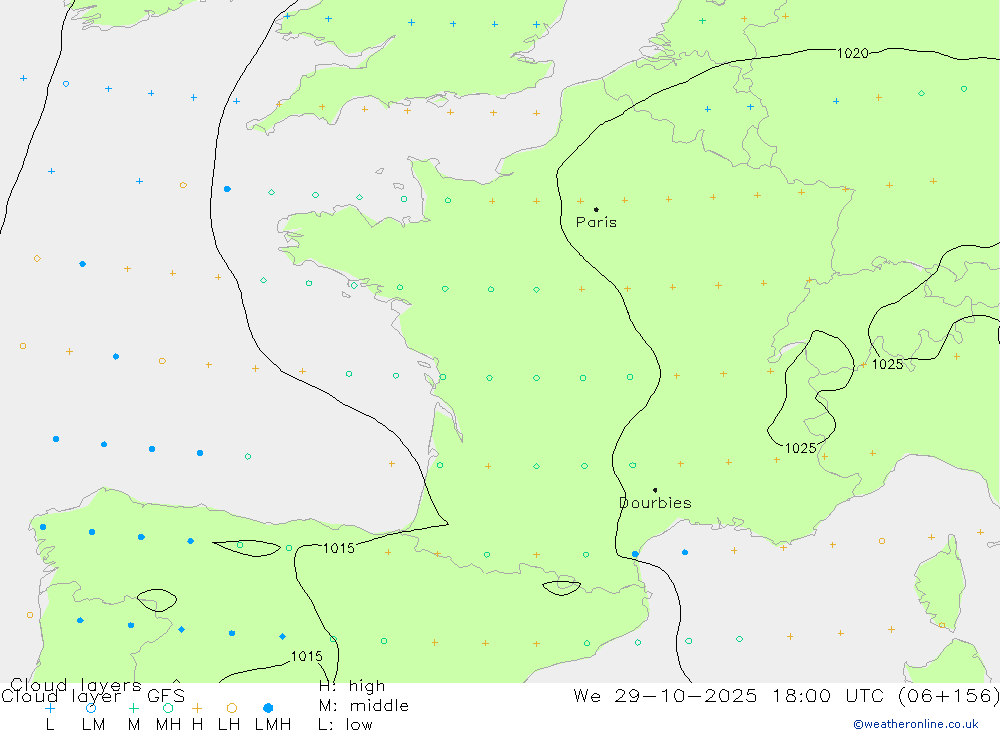Click the 1015 isobar label near the Pyrenees coast

click(339, 548)
